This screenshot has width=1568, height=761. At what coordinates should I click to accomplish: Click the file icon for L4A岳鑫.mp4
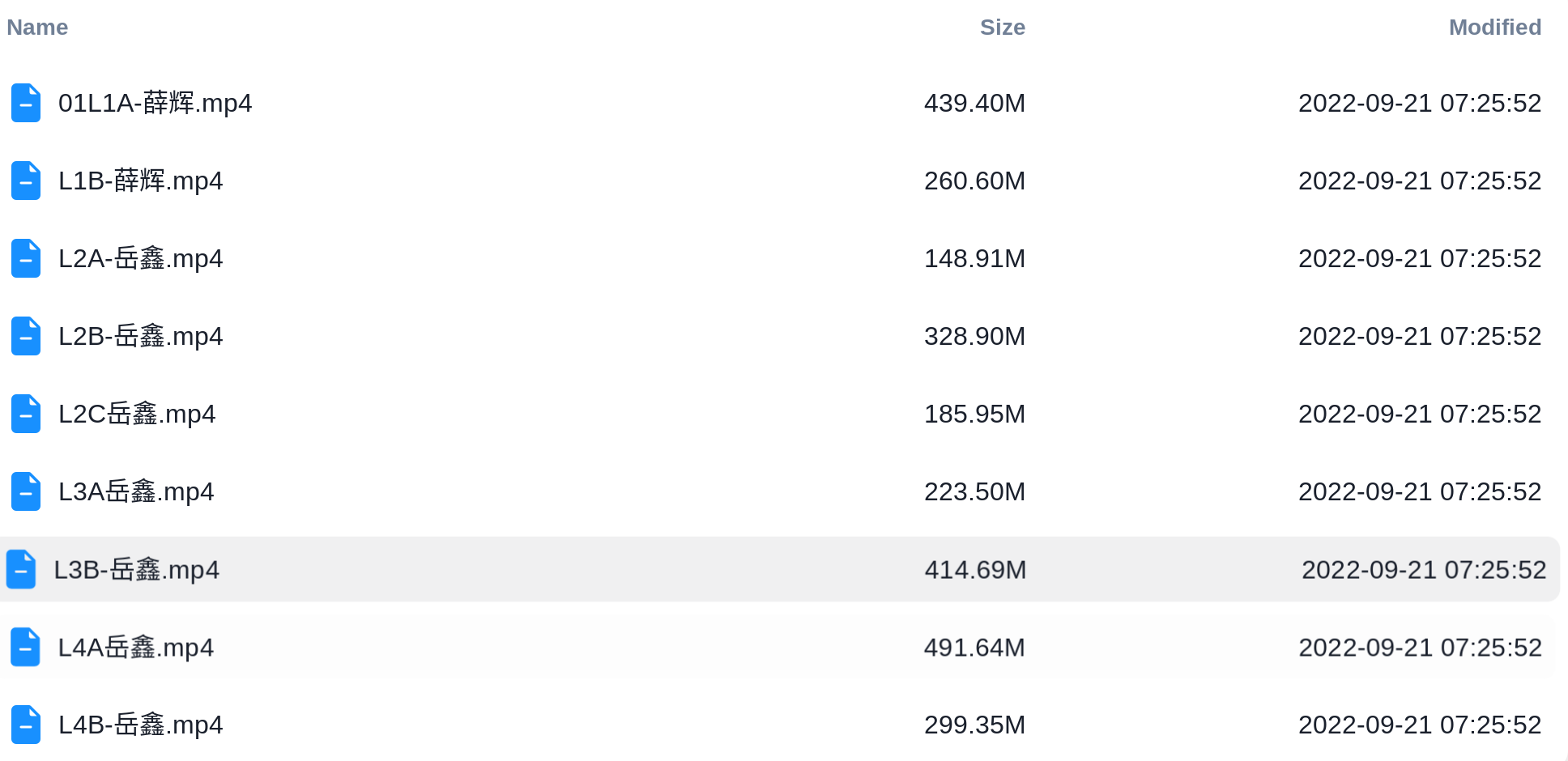[x=26, y=647]
